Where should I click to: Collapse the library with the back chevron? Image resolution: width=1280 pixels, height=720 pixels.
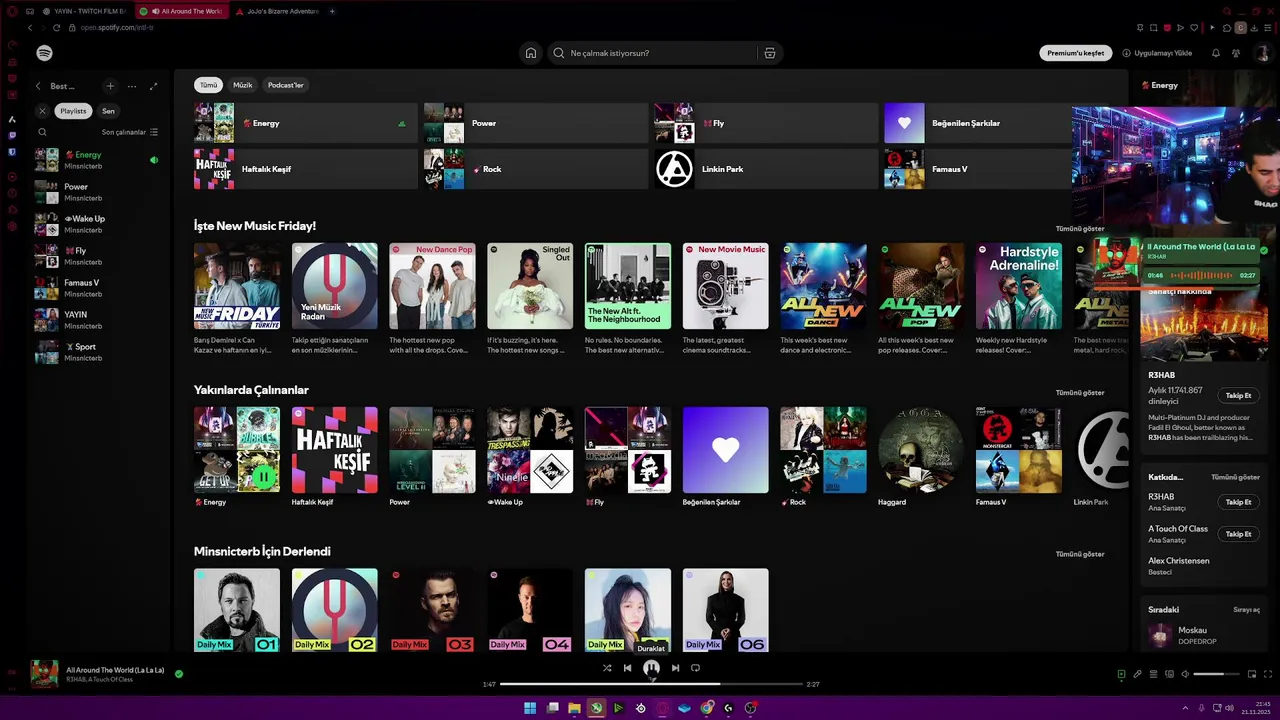pyautogui.click(x=38, y=86)
